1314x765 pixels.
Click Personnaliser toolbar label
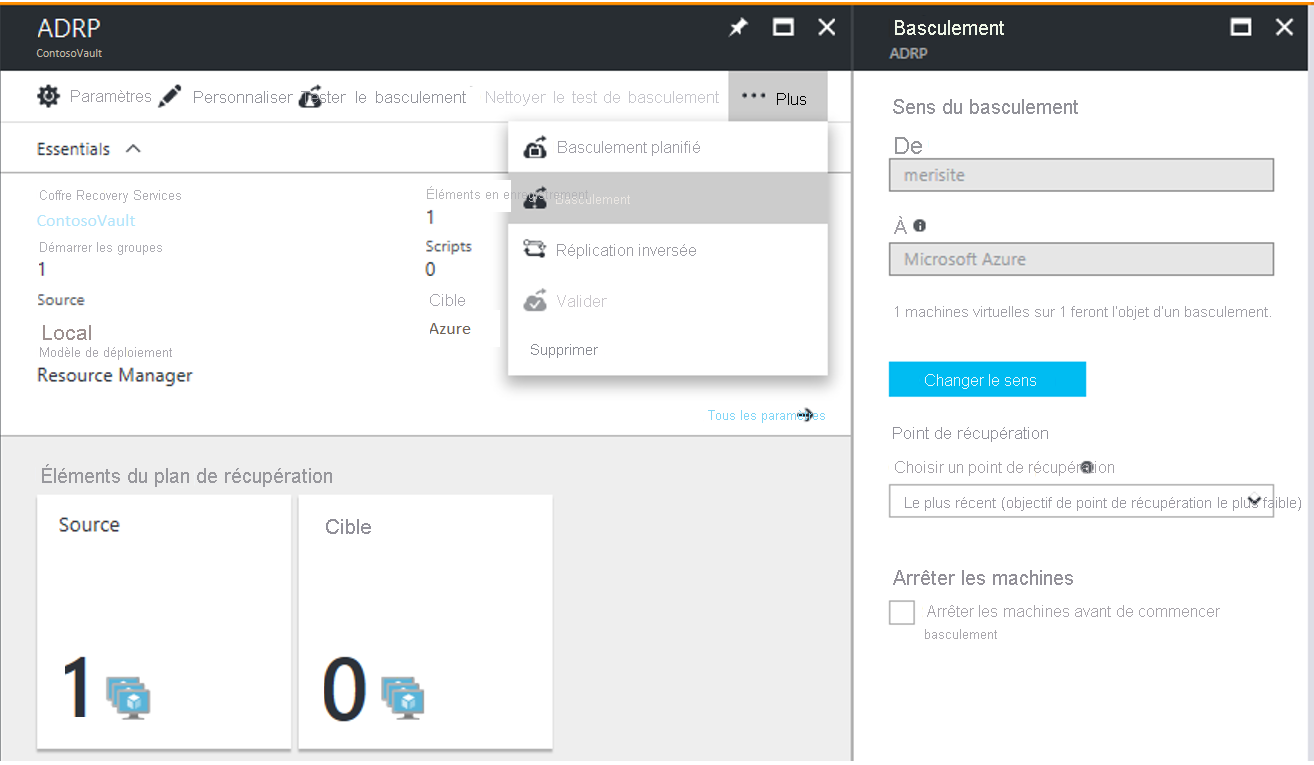pos(242,97)
